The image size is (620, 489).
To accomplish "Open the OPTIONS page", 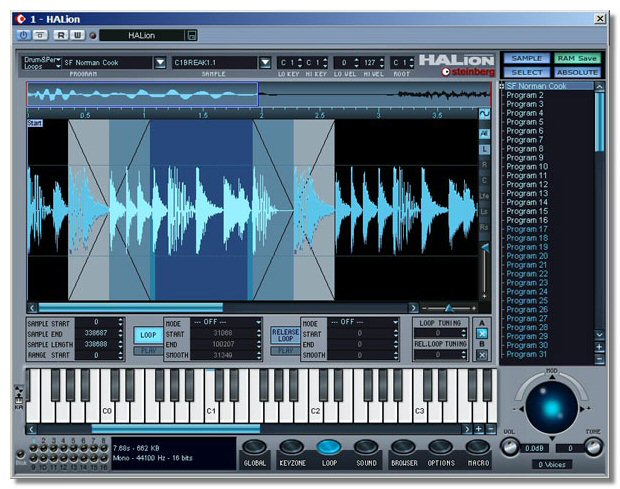I will pos(441,453).
